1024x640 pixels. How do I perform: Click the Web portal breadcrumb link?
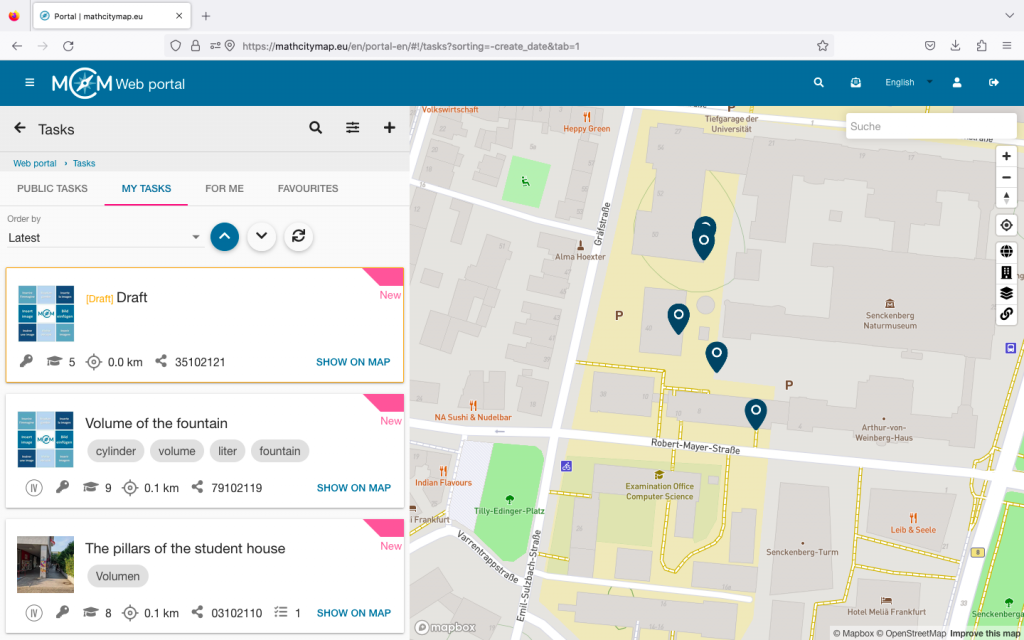(x=35, y=163)
